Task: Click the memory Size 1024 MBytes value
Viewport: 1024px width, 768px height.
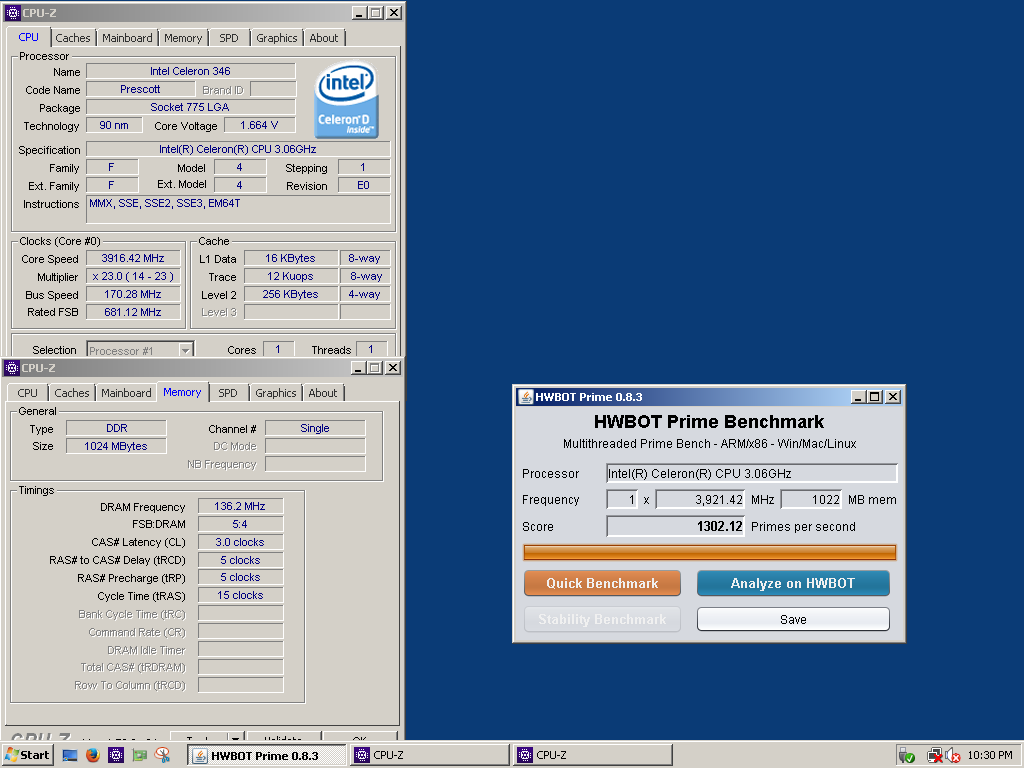Action: click(x=116, y=446)
